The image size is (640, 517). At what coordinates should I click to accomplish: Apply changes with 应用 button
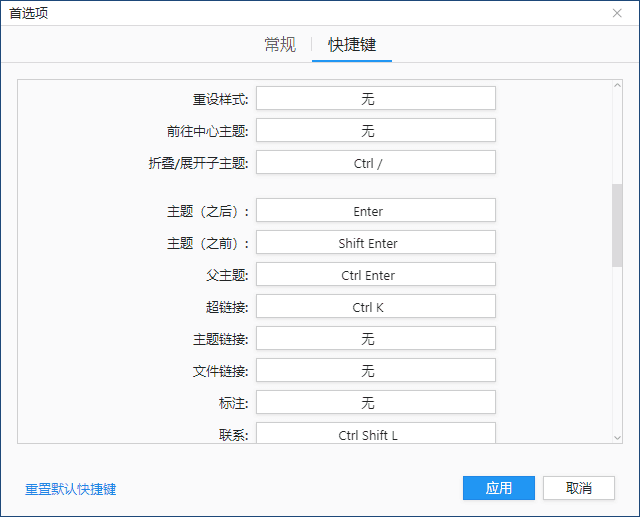[499, 488]
